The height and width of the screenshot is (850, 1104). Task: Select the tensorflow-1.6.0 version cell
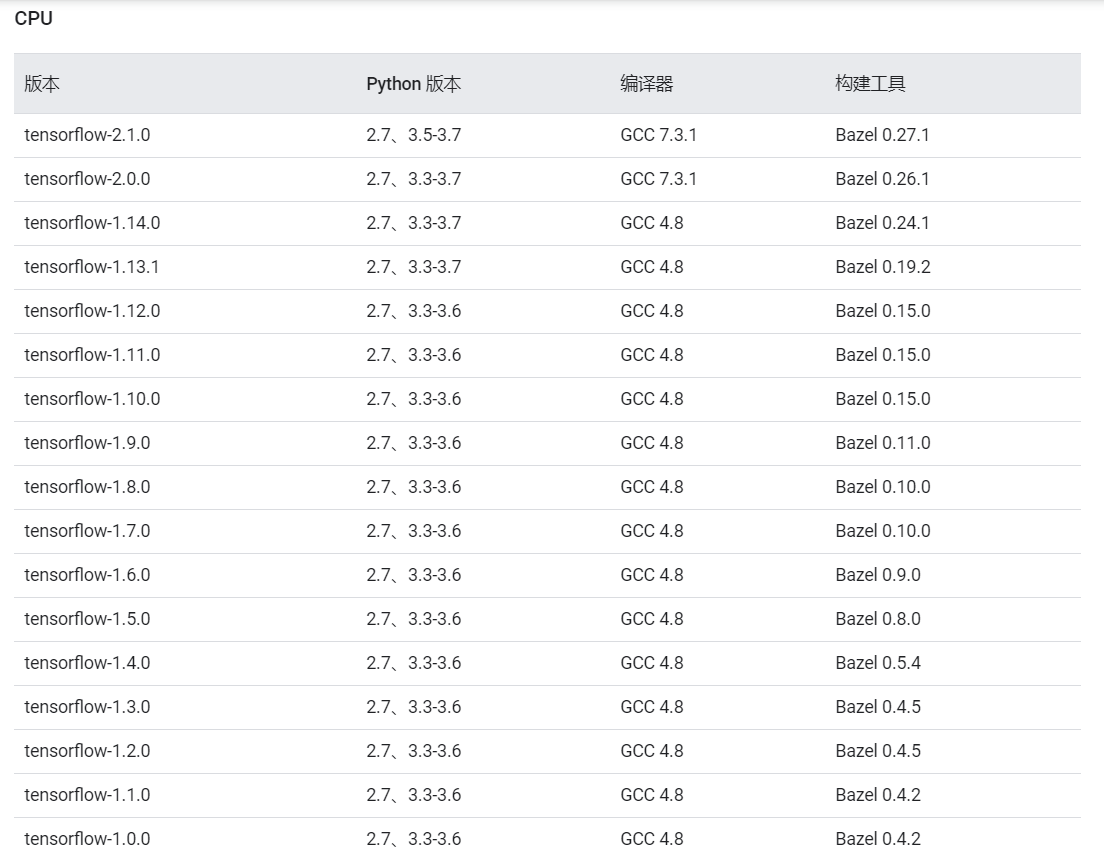(87, 575)
